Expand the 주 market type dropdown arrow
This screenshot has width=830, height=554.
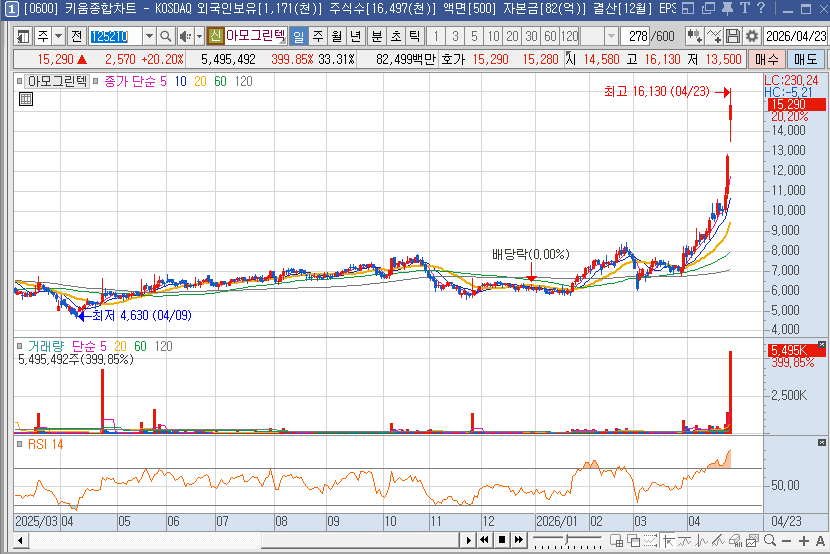point(59,37)
